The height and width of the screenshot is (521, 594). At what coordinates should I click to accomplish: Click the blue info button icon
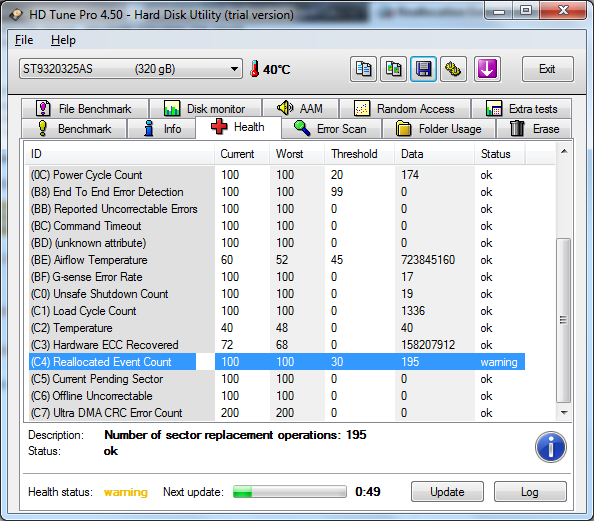550,447
